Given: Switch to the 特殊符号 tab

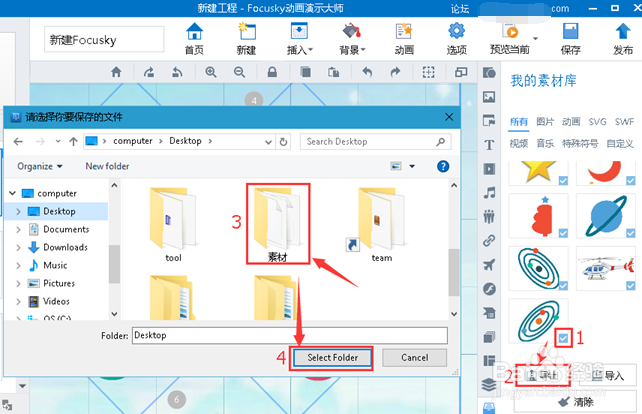Looking at the screenshot, I should click(x=580, y=143).
